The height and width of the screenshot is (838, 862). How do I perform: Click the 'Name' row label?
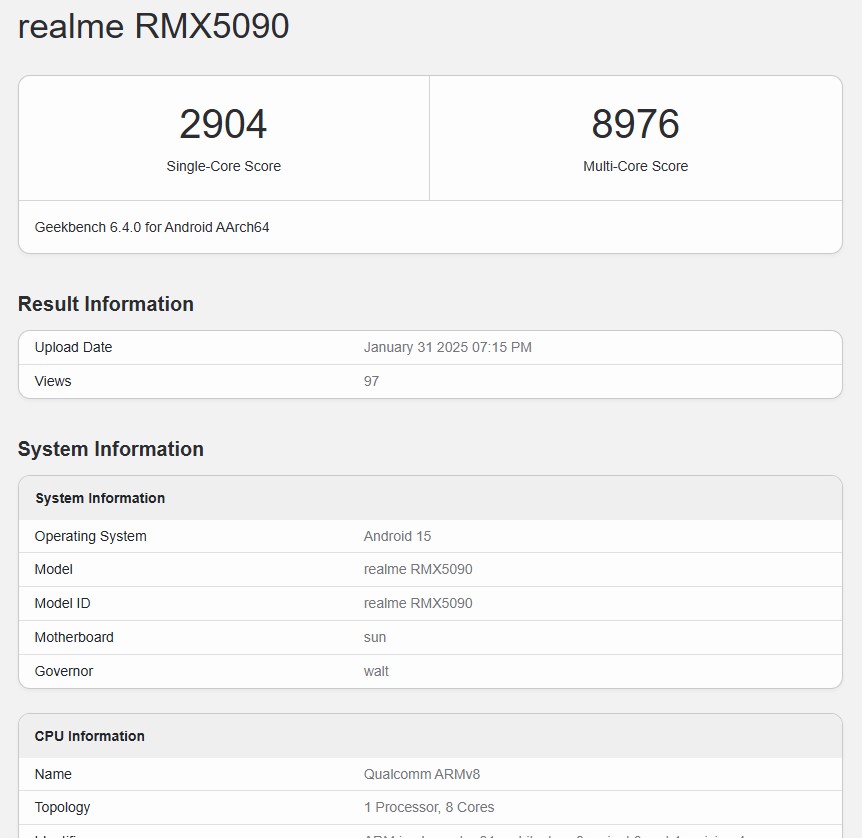53,774
